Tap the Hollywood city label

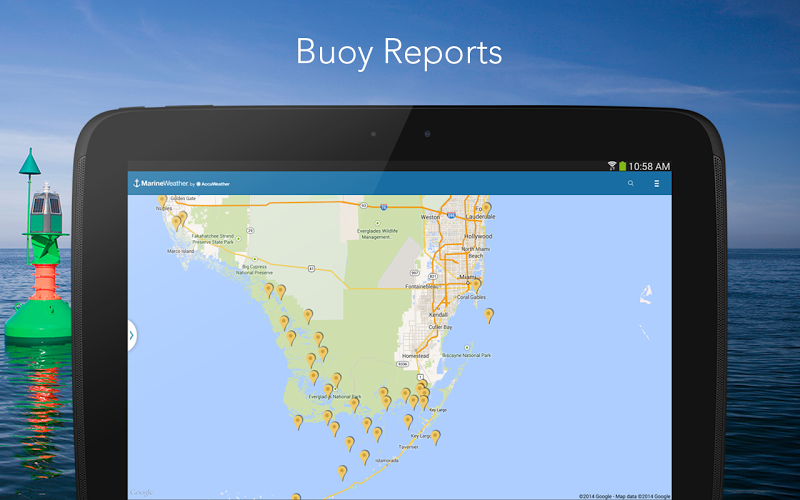[478, 236]
